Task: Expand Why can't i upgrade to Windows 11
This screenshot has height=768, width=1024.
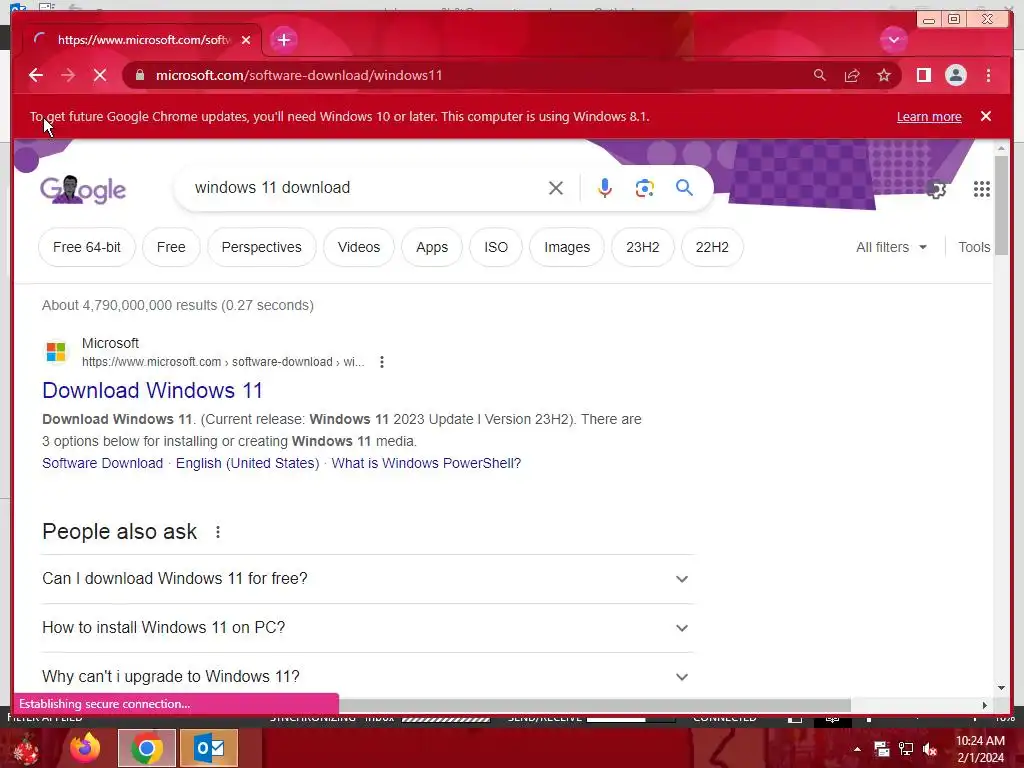Action: [x=367, y=677]
